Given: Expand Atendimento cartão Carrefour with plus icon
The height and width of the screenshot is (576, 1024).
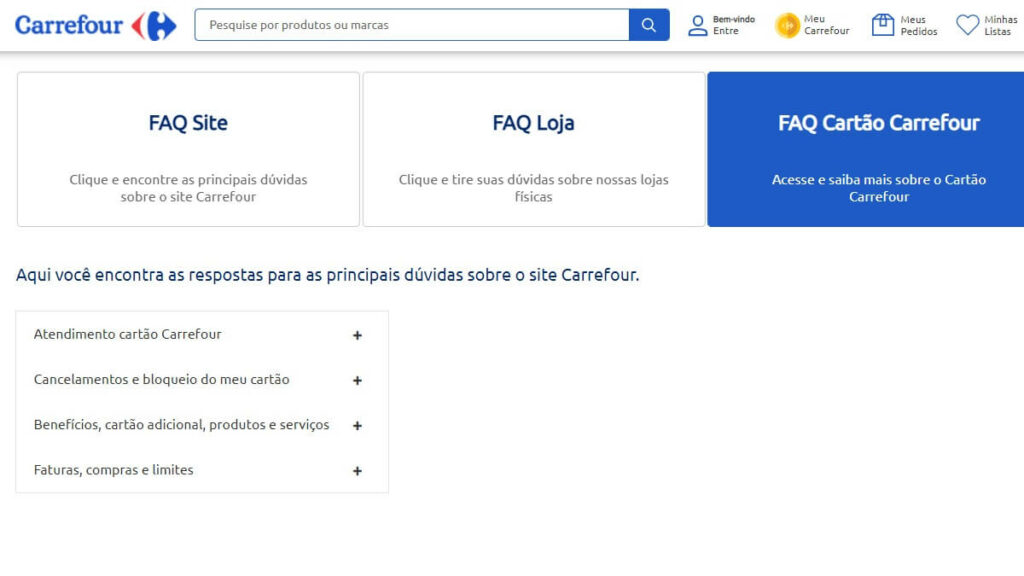Looking at the screenshot, I should coord(357,335).
